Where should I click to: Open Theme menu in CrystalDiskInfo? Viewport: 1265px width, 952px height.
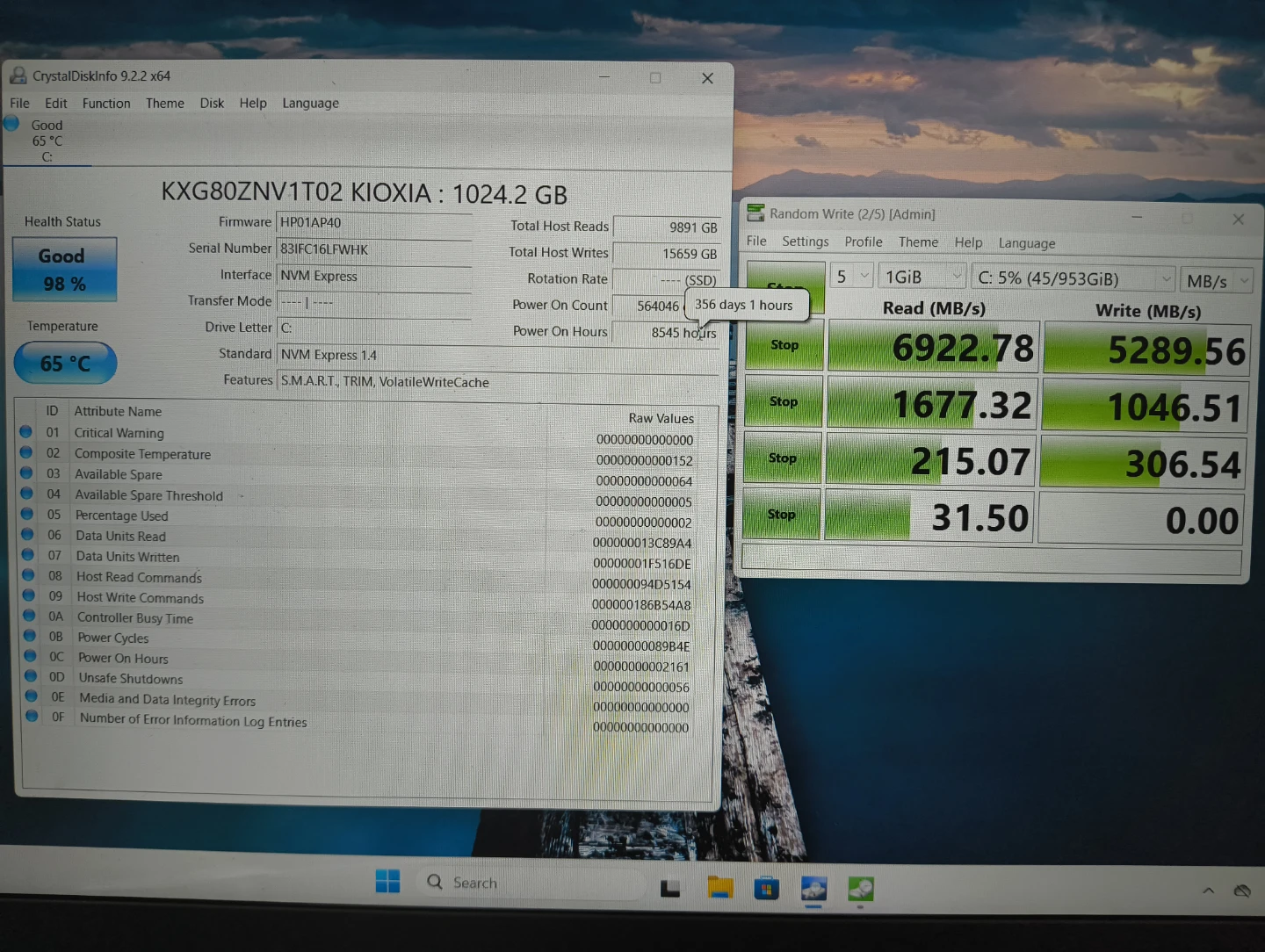pos(165,103)
